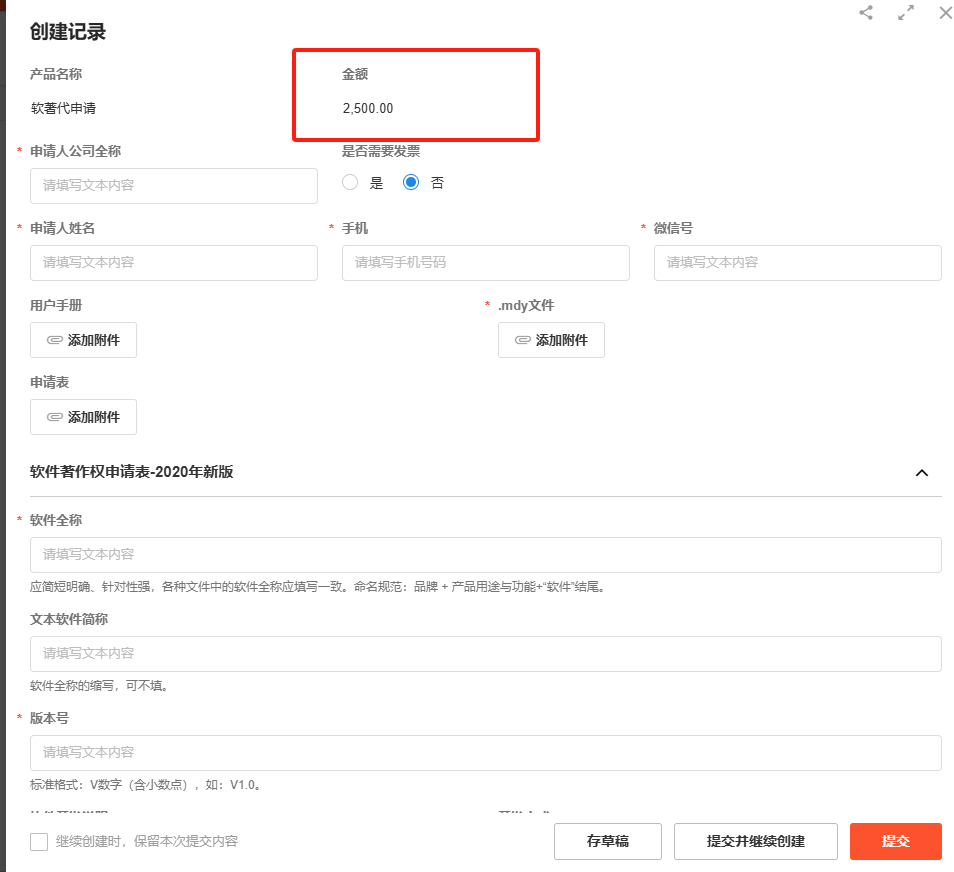Screen dimensions: 954x872
Task: Click the 软件全称的缩写，可不填 hint text
Action: tap(99, 686)
